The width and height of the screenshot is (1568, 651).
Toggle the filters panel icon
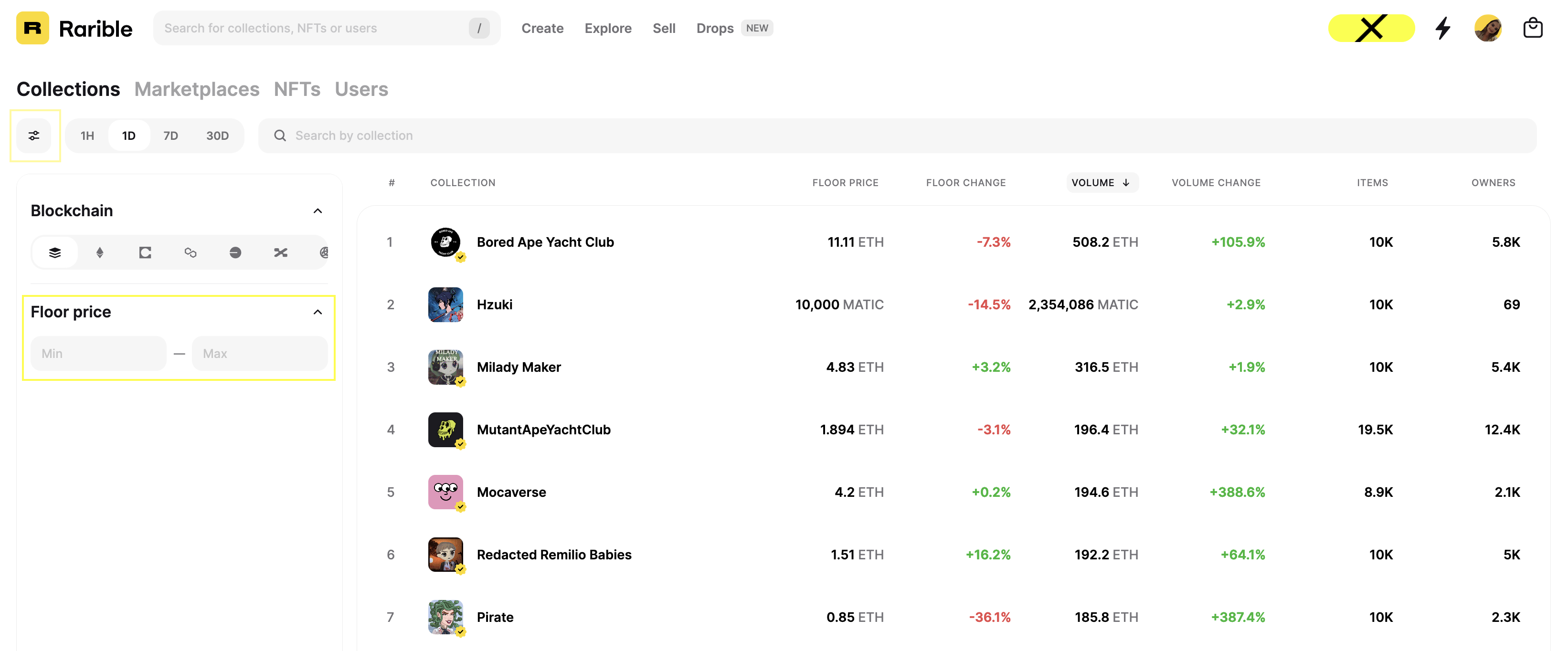click(x=34, y=136)
